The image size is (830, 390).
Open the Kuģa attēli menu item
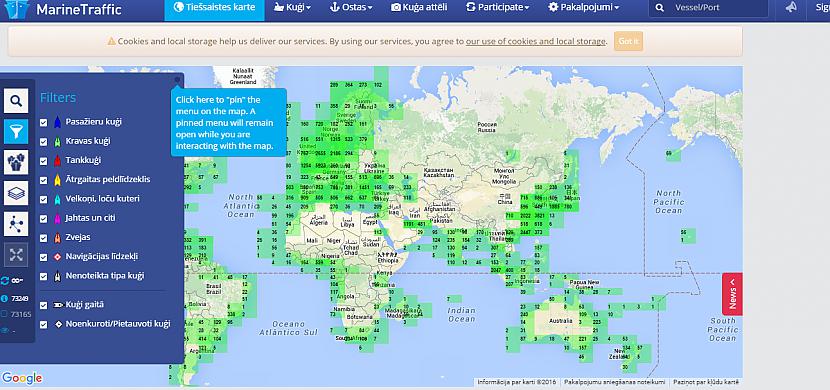tap(419, 7)
